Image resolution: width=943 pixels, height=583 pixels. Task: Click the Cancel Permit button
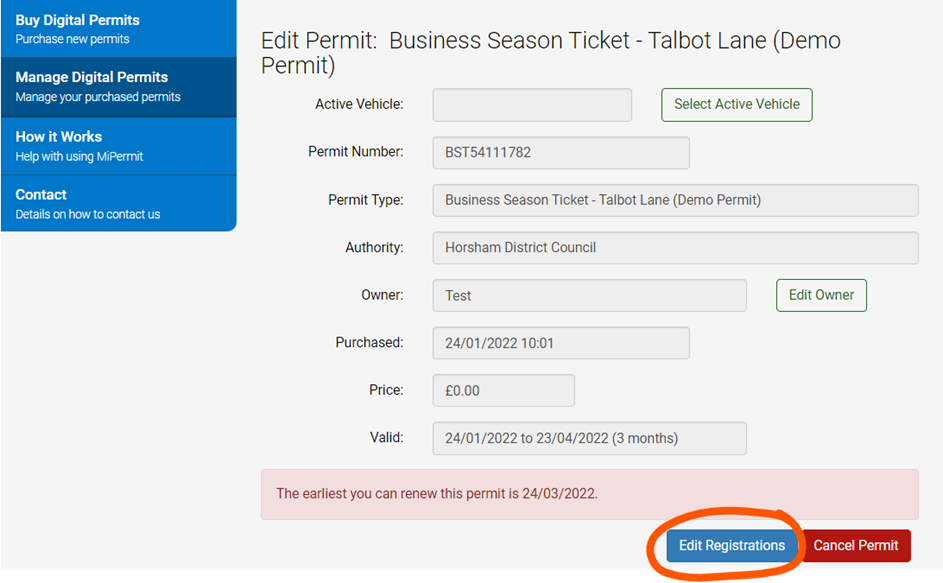(856, 545)
